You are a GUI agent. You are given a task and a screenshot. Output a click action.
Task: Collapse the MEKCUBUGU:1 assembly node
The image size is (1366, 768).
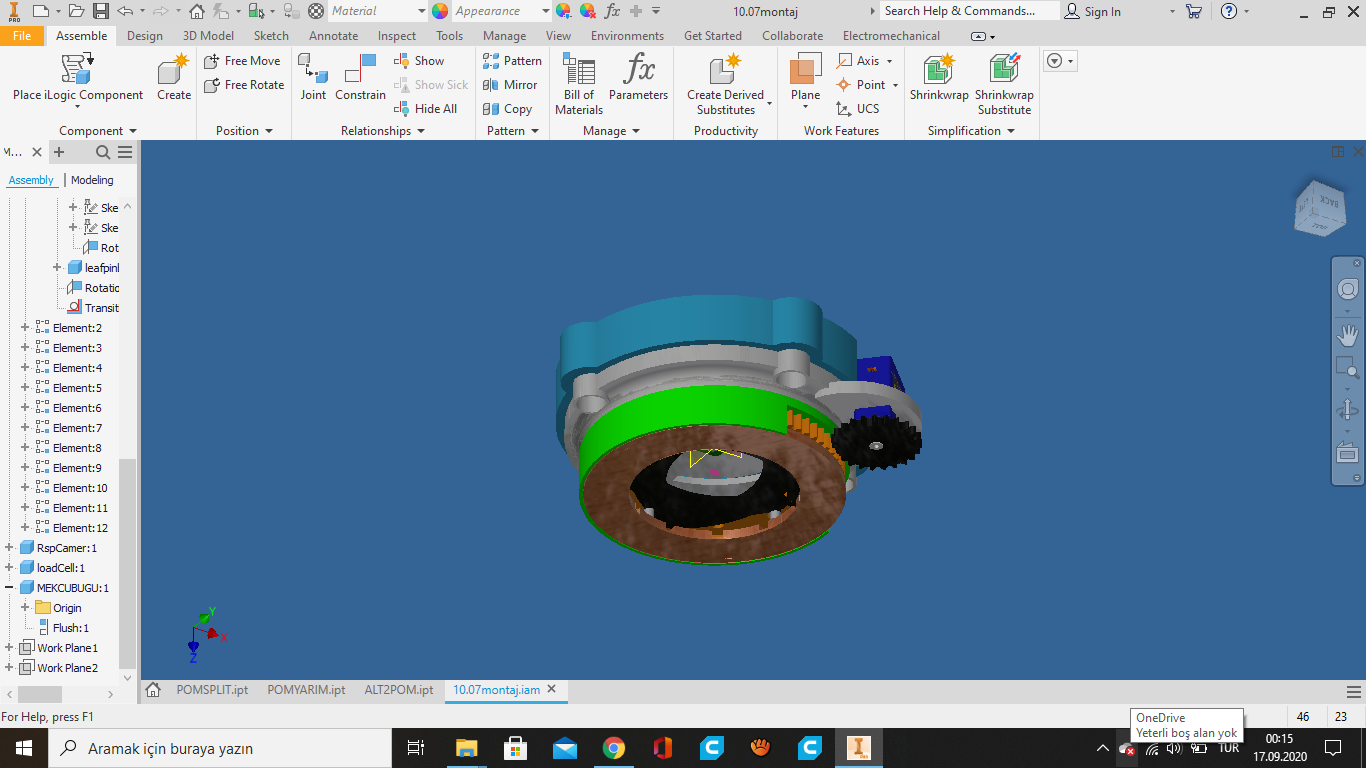8,587
